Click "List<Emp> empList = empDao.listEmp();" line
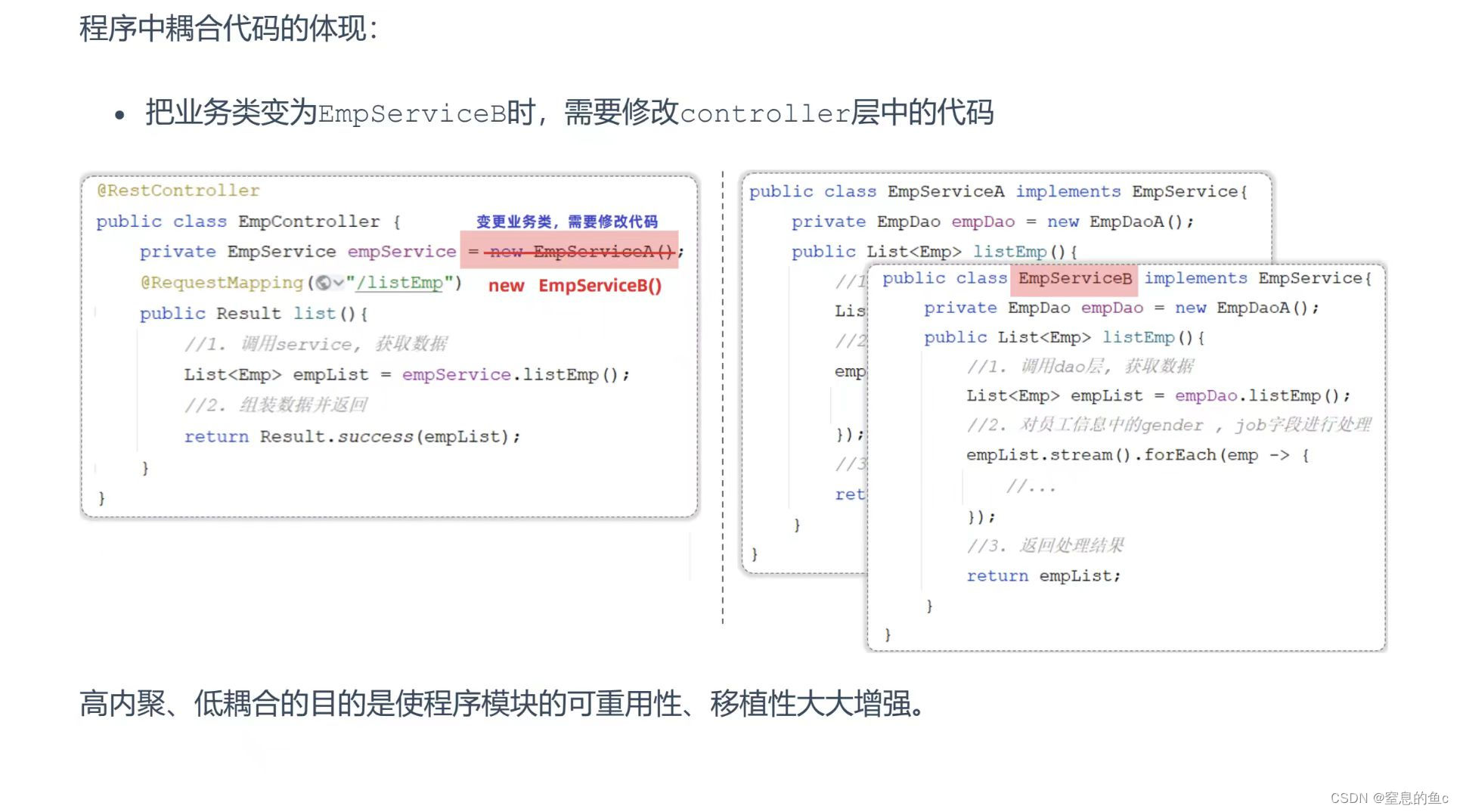 coord(1158,396)
